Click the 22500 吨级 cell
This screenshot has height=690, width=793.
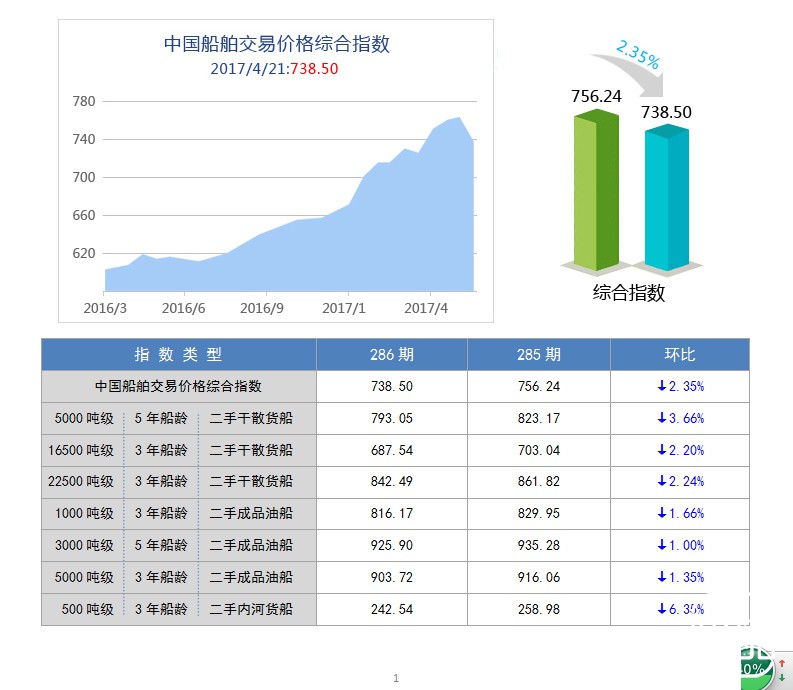(81, 481)
